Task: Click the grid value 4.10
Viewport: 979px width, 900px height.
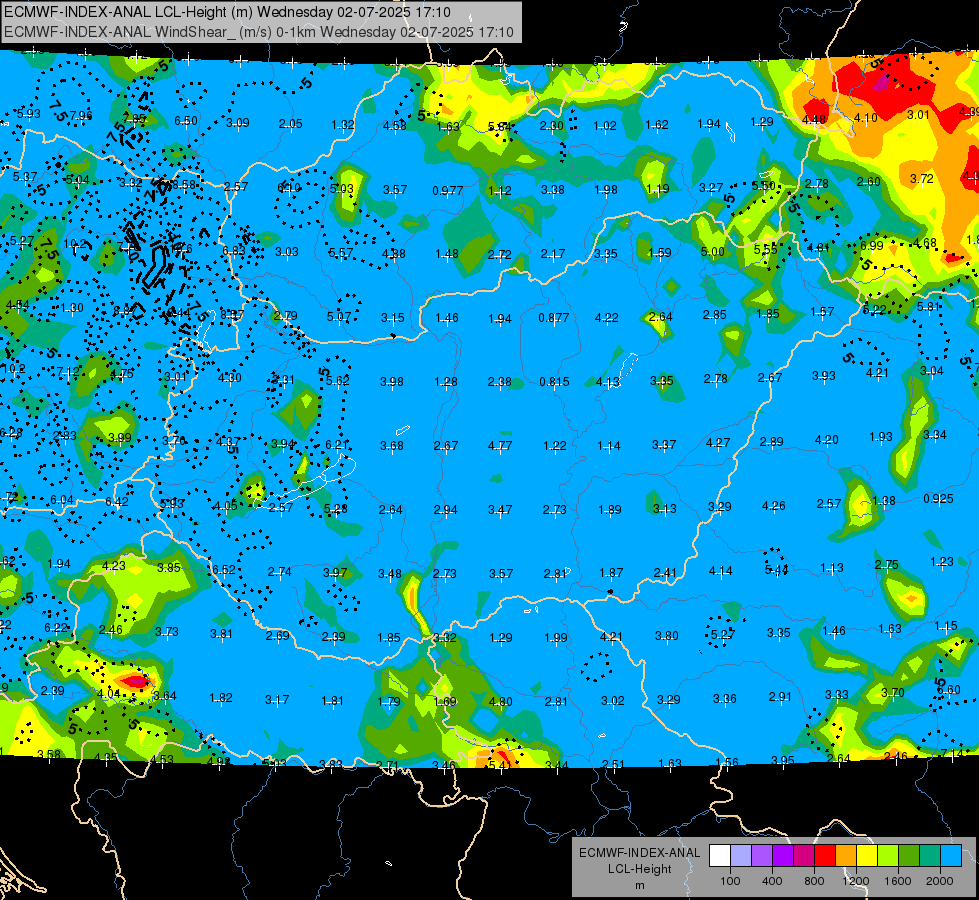Action: click(x=865, y=117)
